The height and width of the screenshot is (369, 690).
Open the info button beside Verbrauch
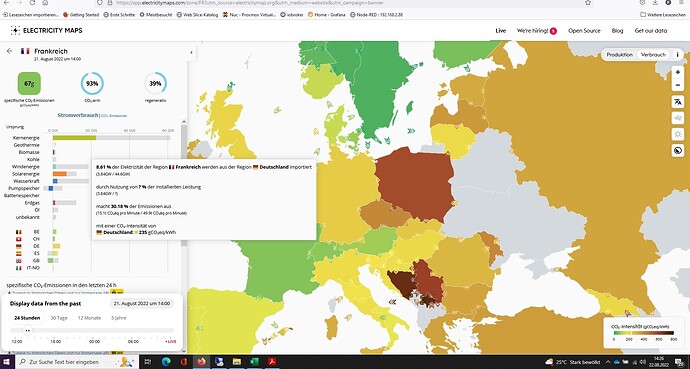(x=677, y=55)
